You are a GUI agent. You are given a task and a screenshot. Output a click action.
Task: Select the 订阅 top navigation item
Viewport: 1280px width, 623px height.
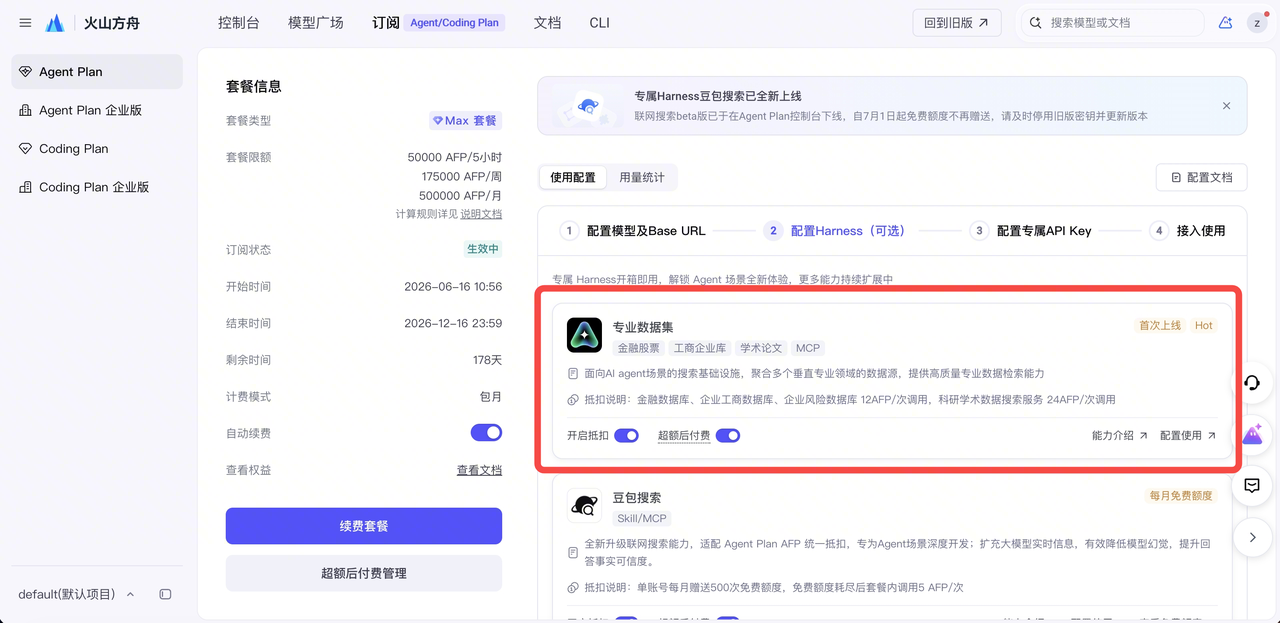tap(386, 23)
